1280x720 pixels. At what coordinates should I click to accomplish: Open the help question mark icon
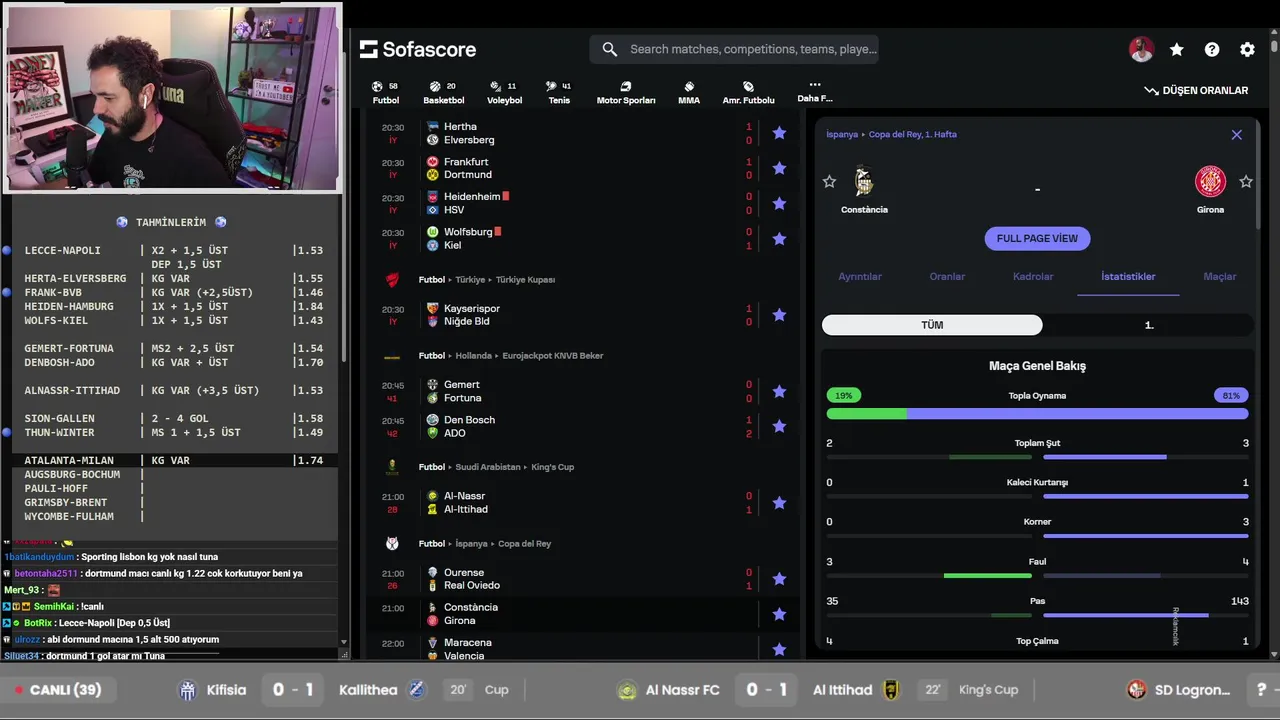click(1212, 49)
